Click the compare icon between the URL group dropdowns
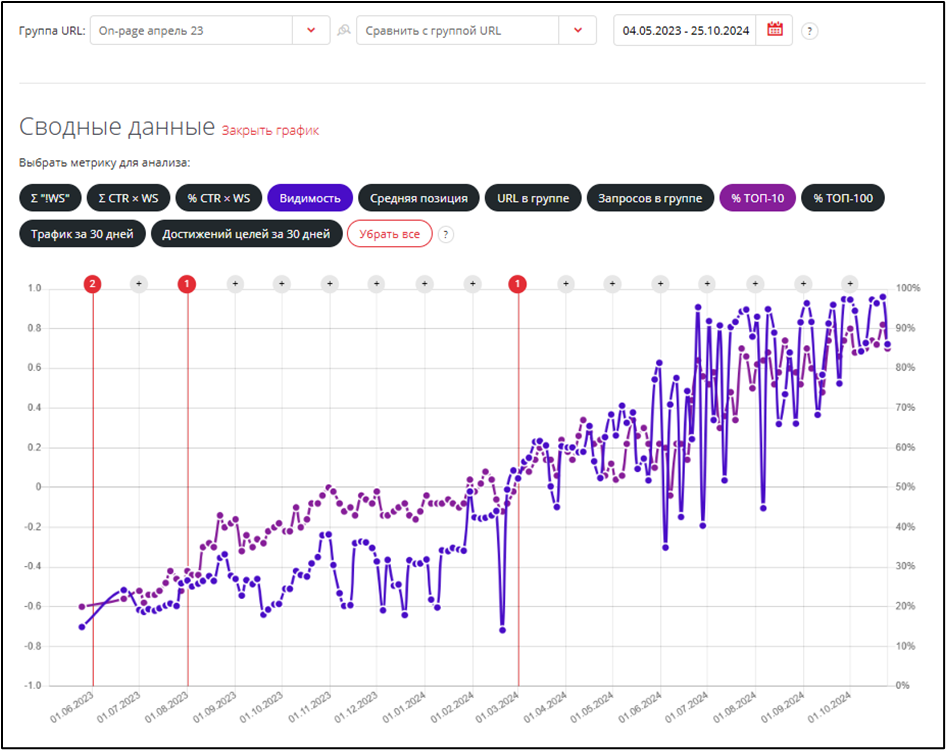Viewport: 946px width, 750px height. [343, 31]
